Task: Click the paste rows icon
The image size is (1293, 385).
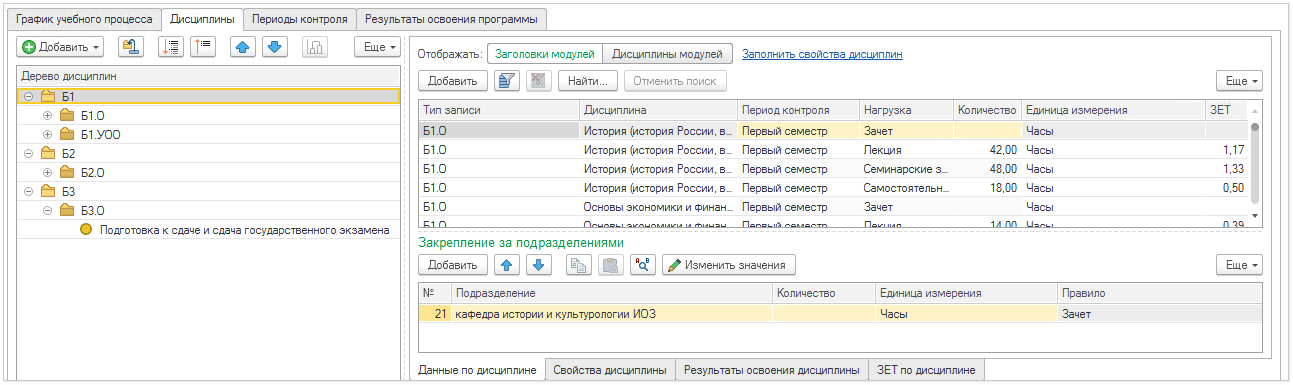Action: 610,265
